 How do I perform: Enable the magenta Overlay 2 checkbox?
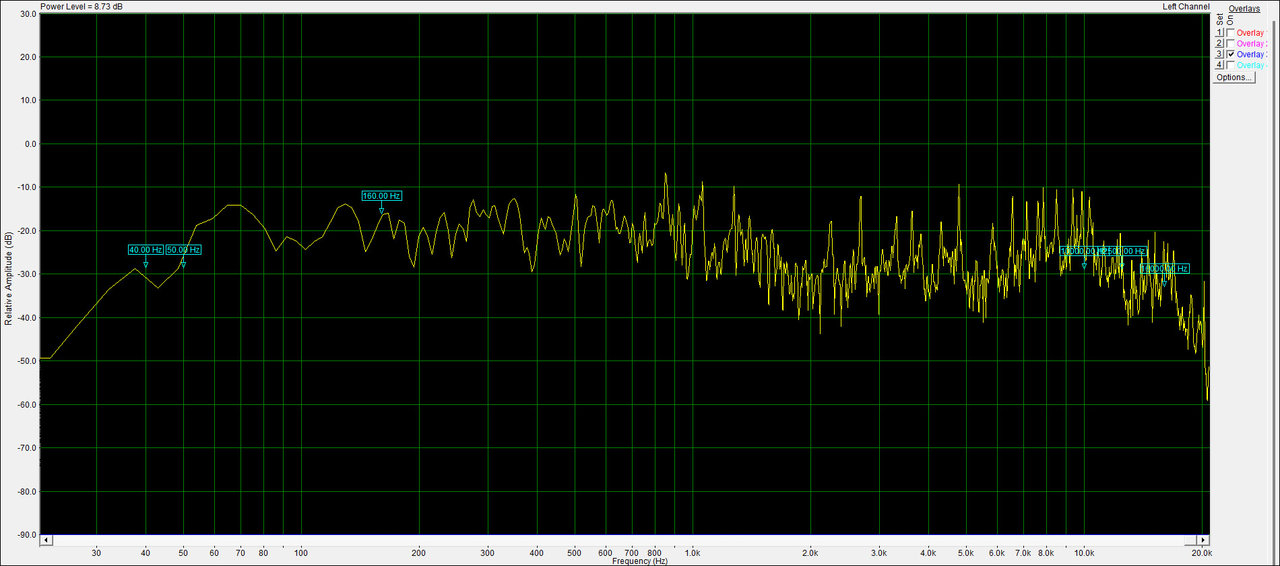(1230, 44)
